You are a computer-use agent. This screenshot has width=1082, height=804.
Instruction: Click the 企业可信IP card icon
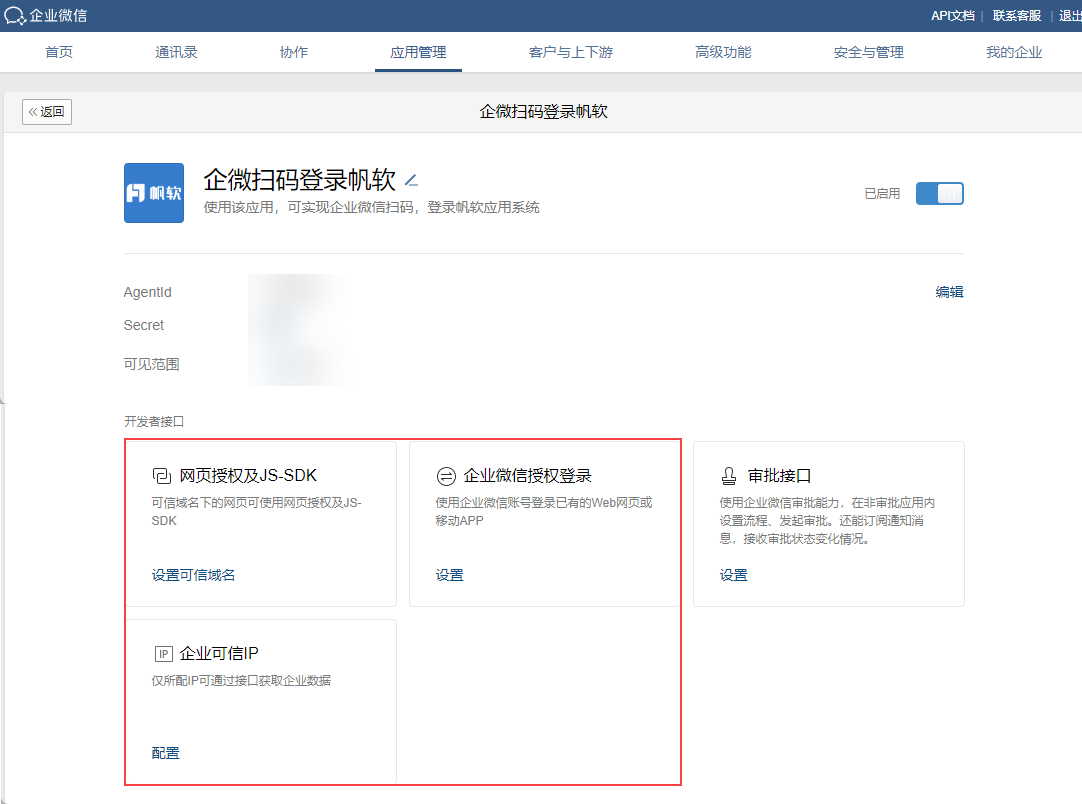pos(164,654)
